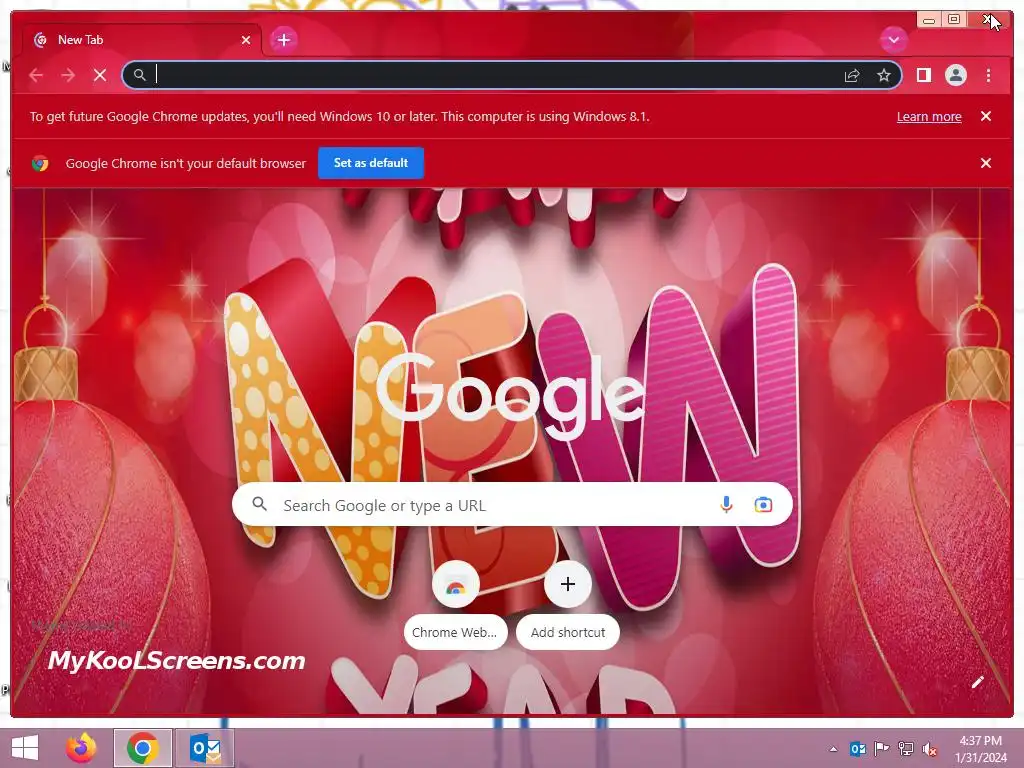Toggle the side panel
Viewport: 1024px width, 768px height.
pyautogui.click(x=923, y=75)
